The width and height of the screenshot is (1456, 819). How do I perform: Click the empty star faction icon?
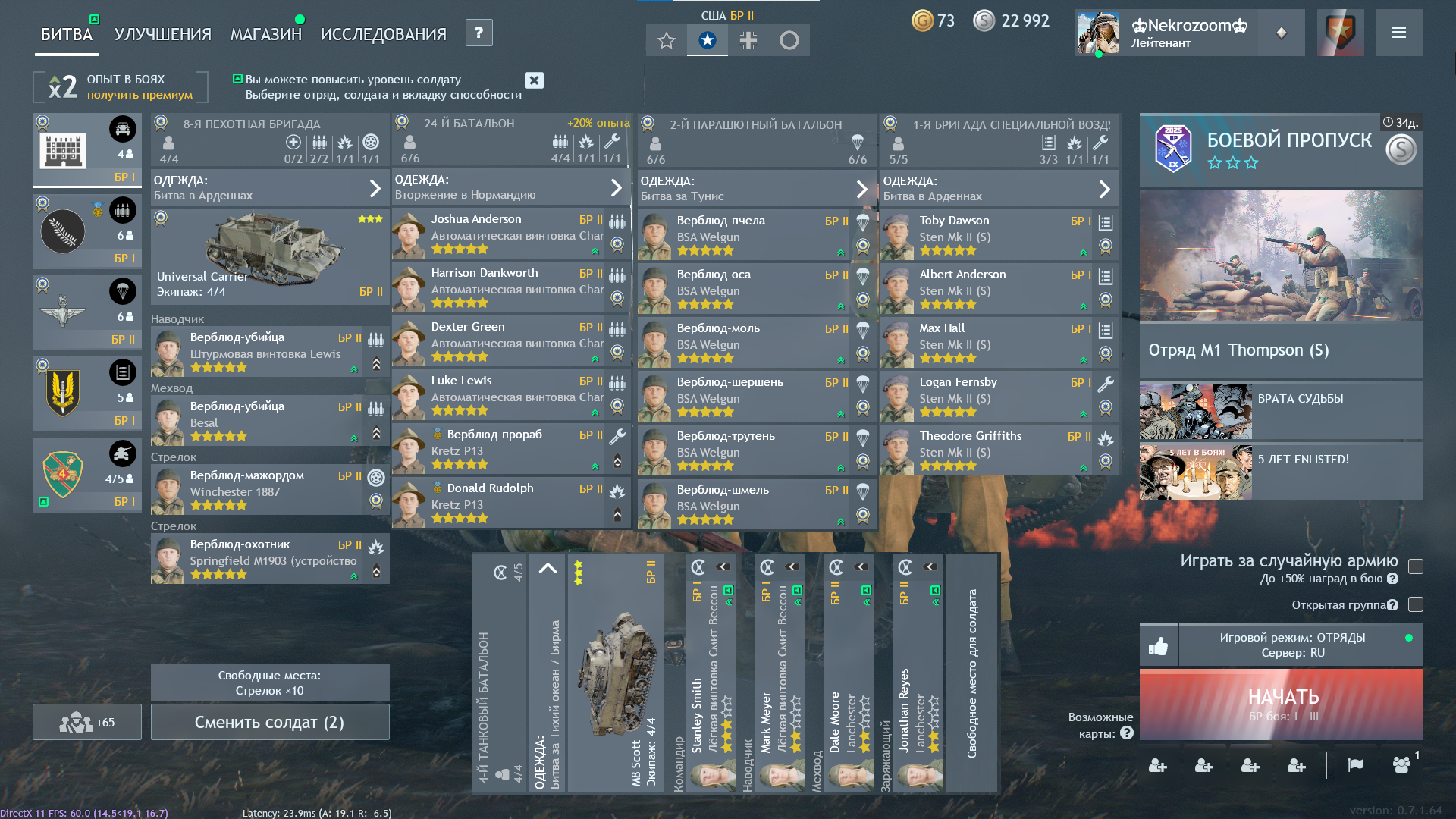[x=666, y=40]
